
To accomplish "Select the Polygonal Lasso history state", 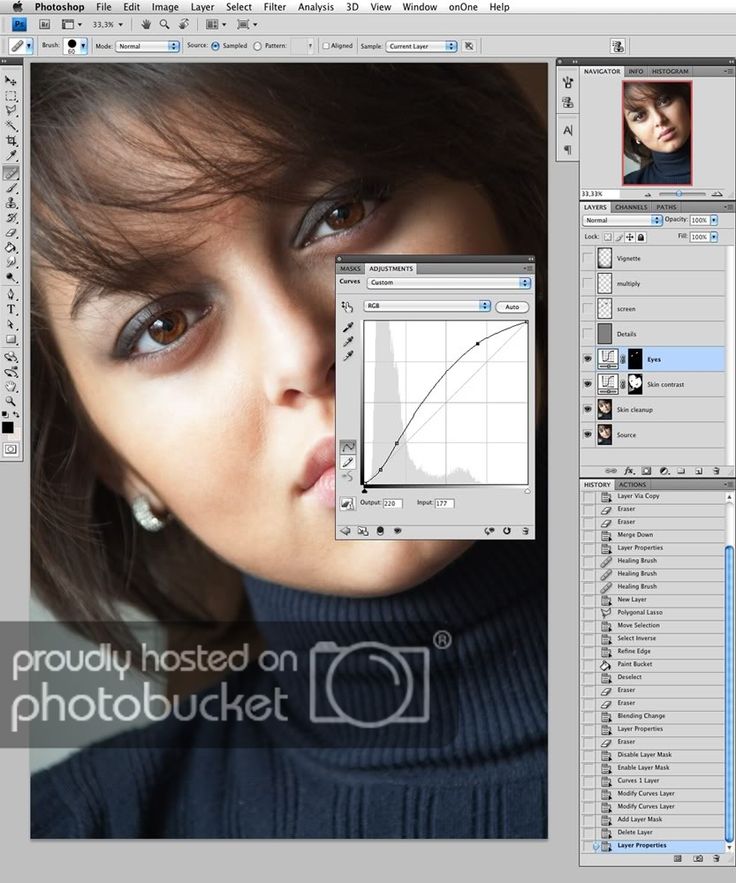I will point(639,612).
